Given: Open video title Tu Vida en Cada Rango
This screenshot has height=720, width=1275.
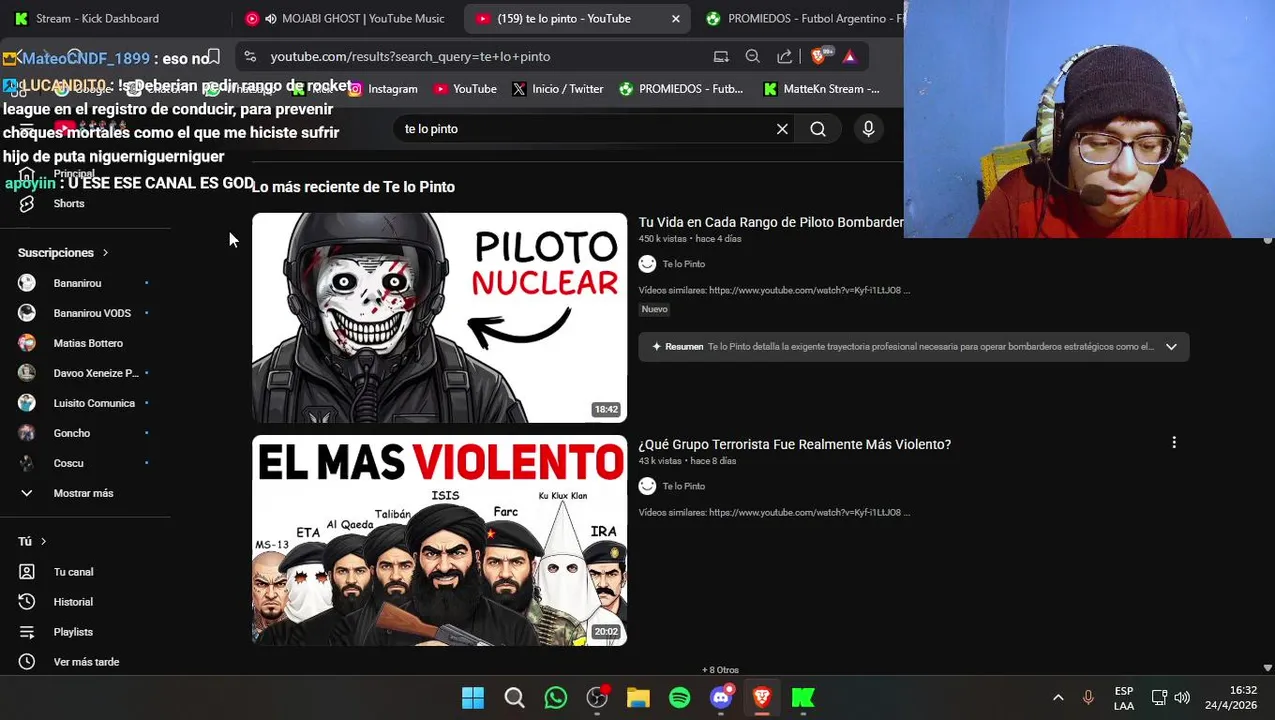Looking at the screenshot, I should point(771,222).
